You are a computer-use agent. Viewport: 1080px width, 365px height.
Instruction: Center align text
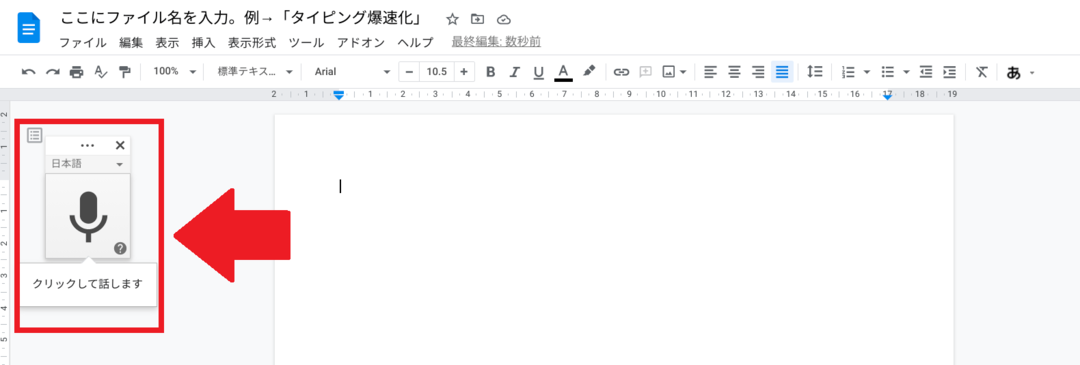(x=734, y=72)
